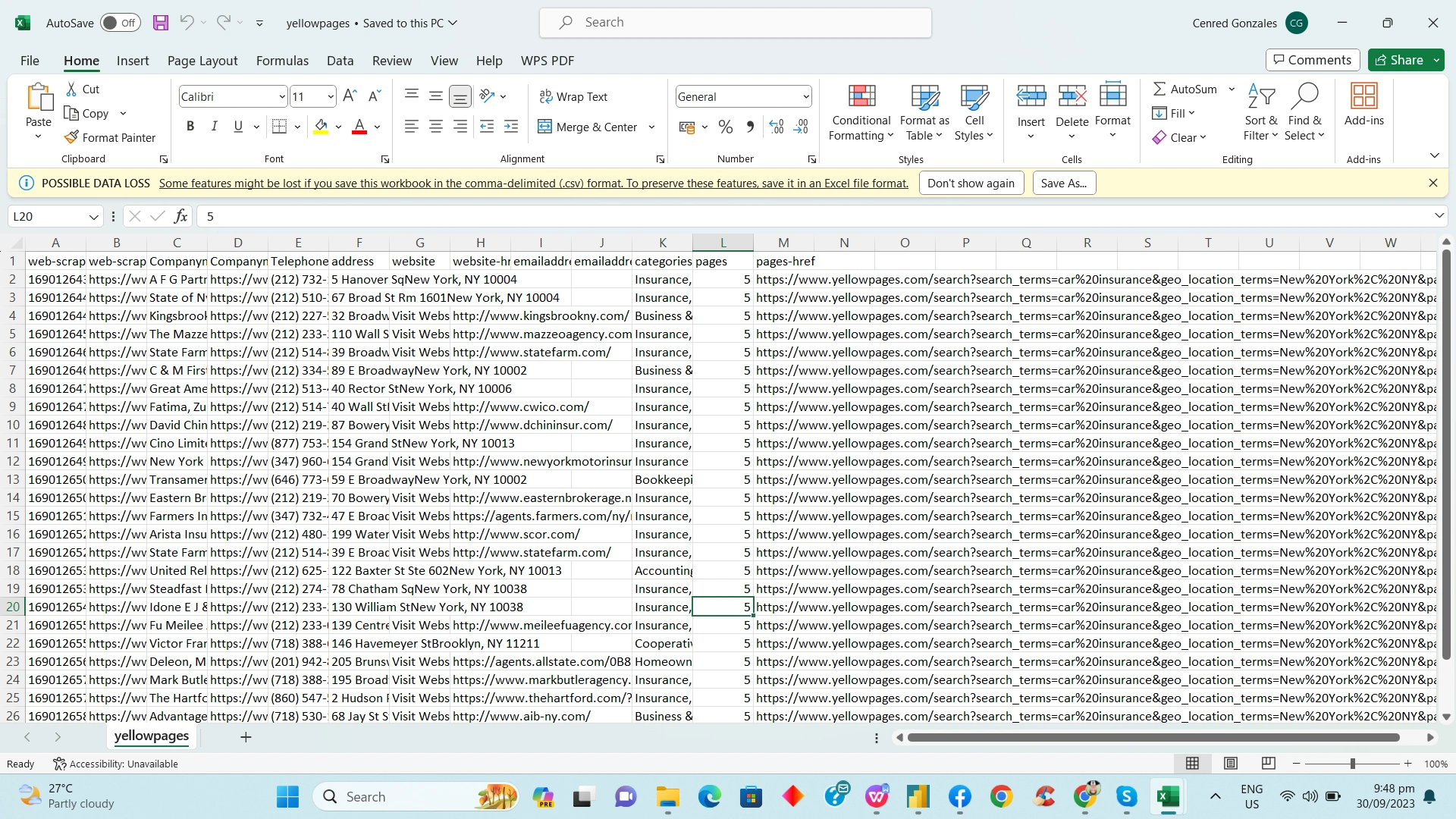The width and height of the screenshot is (1456, 819).
Task: Open the fill color dropdown arrow
Action: 338,127
